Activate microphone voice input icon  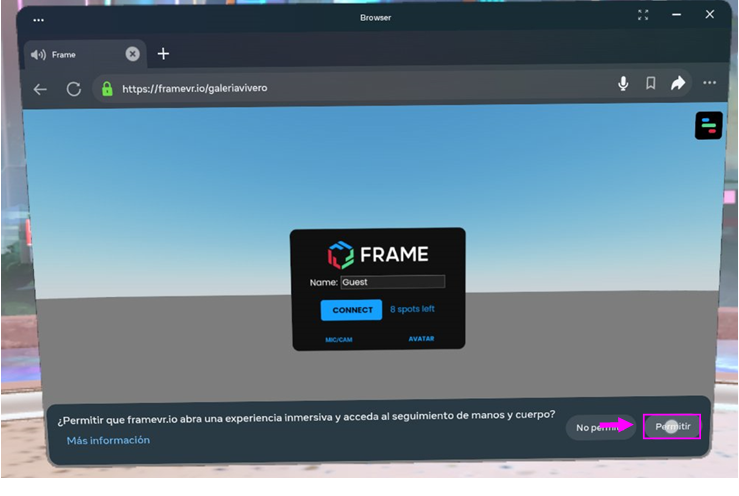tap(623, 84)
